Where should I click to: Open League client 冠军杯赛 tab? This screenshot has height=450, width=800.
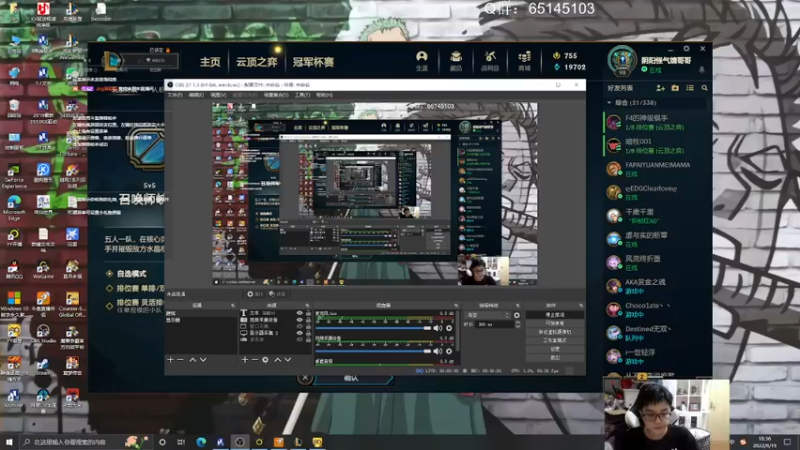click(313, 62)
